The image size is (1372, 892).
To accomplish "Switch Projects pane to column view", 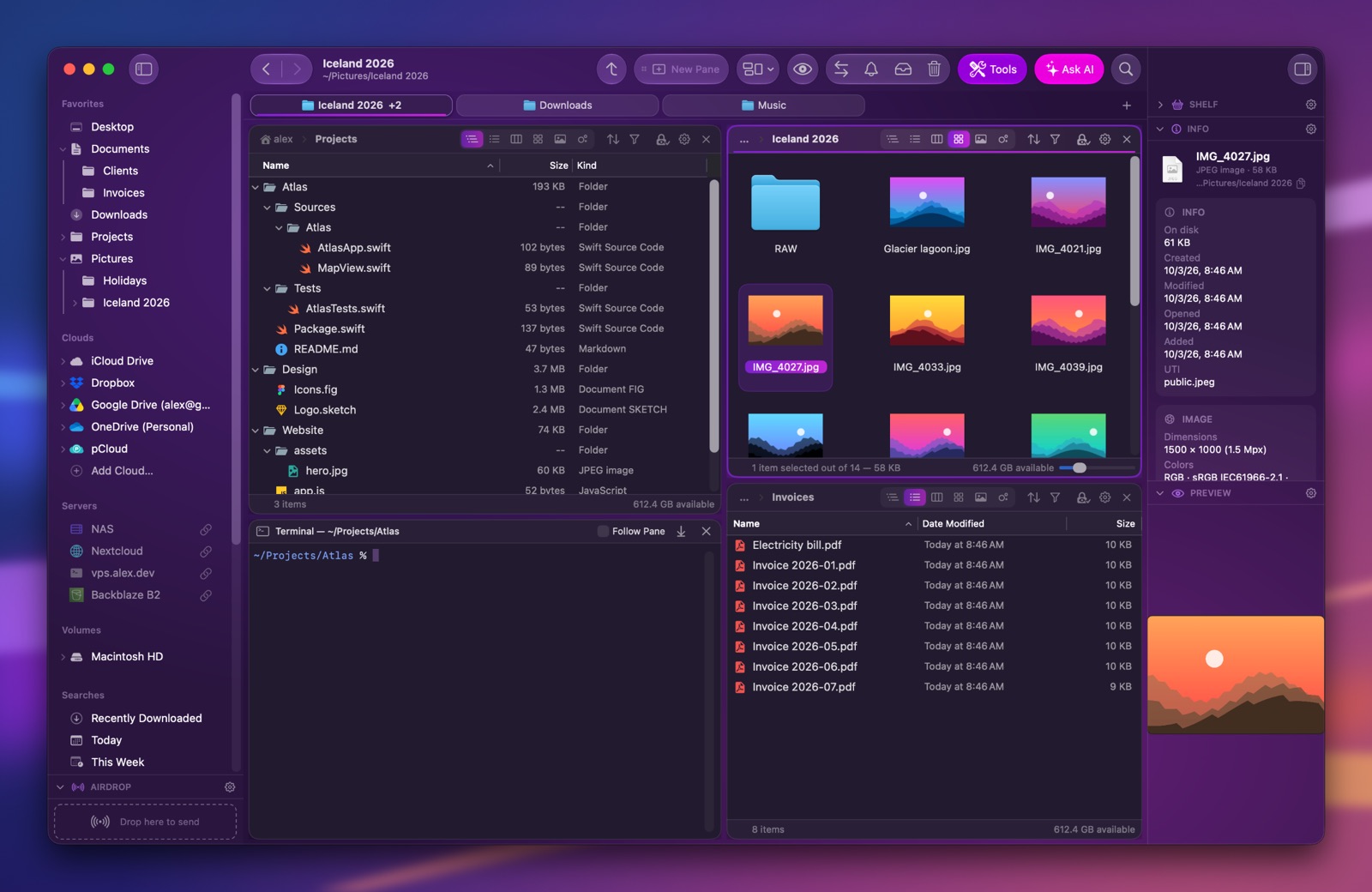I will 516,139.
